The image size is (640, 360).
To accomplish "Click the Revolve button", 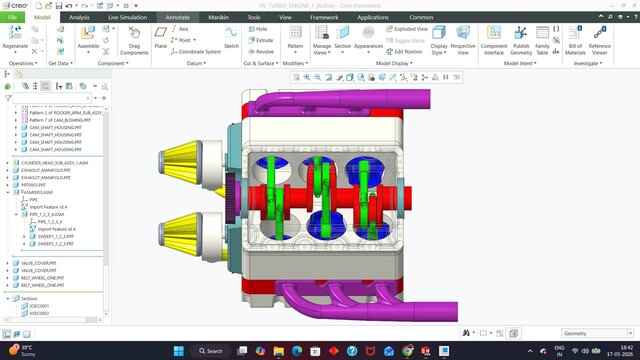I will pyautogui.click(x=261, y=52).
